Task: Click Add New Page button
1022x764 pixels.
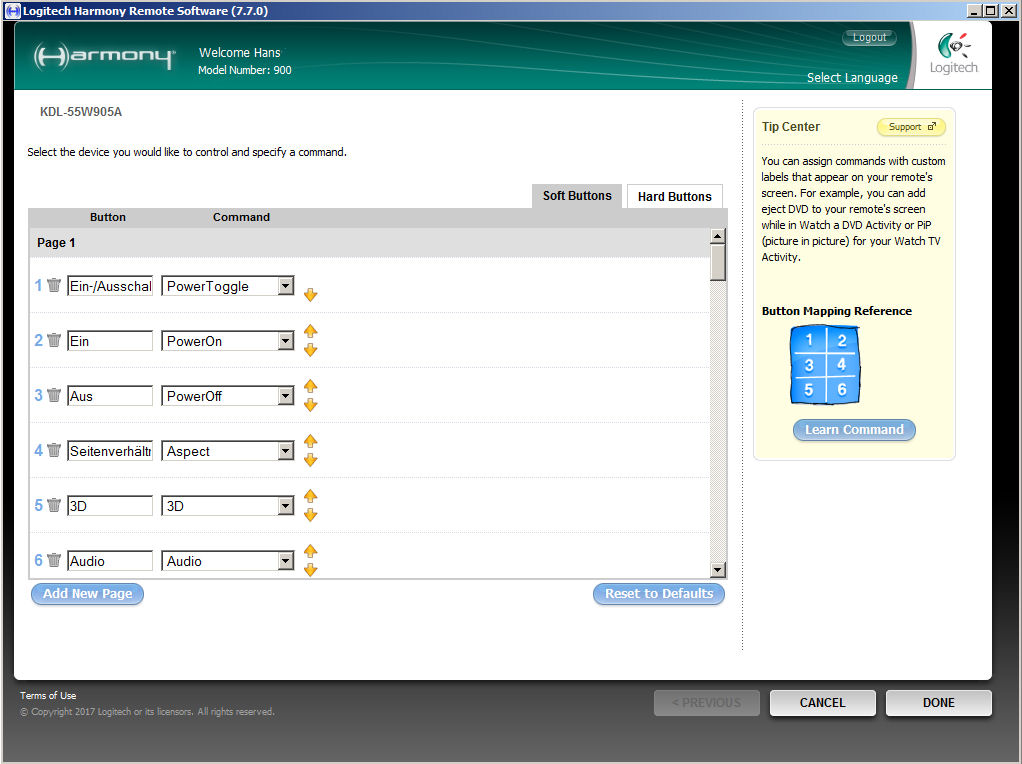Action: pos(88,594)
